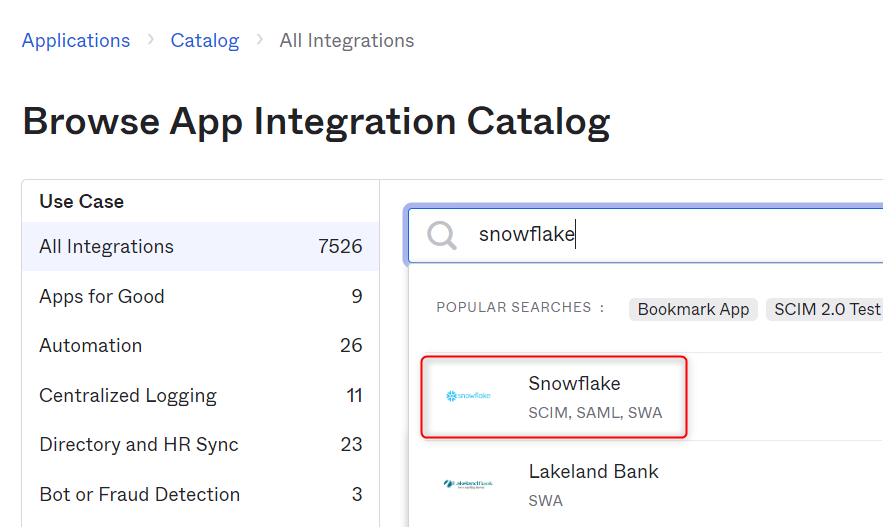Select Centralized Logging category
883x527 pixels.
click(x=200, y=395)
